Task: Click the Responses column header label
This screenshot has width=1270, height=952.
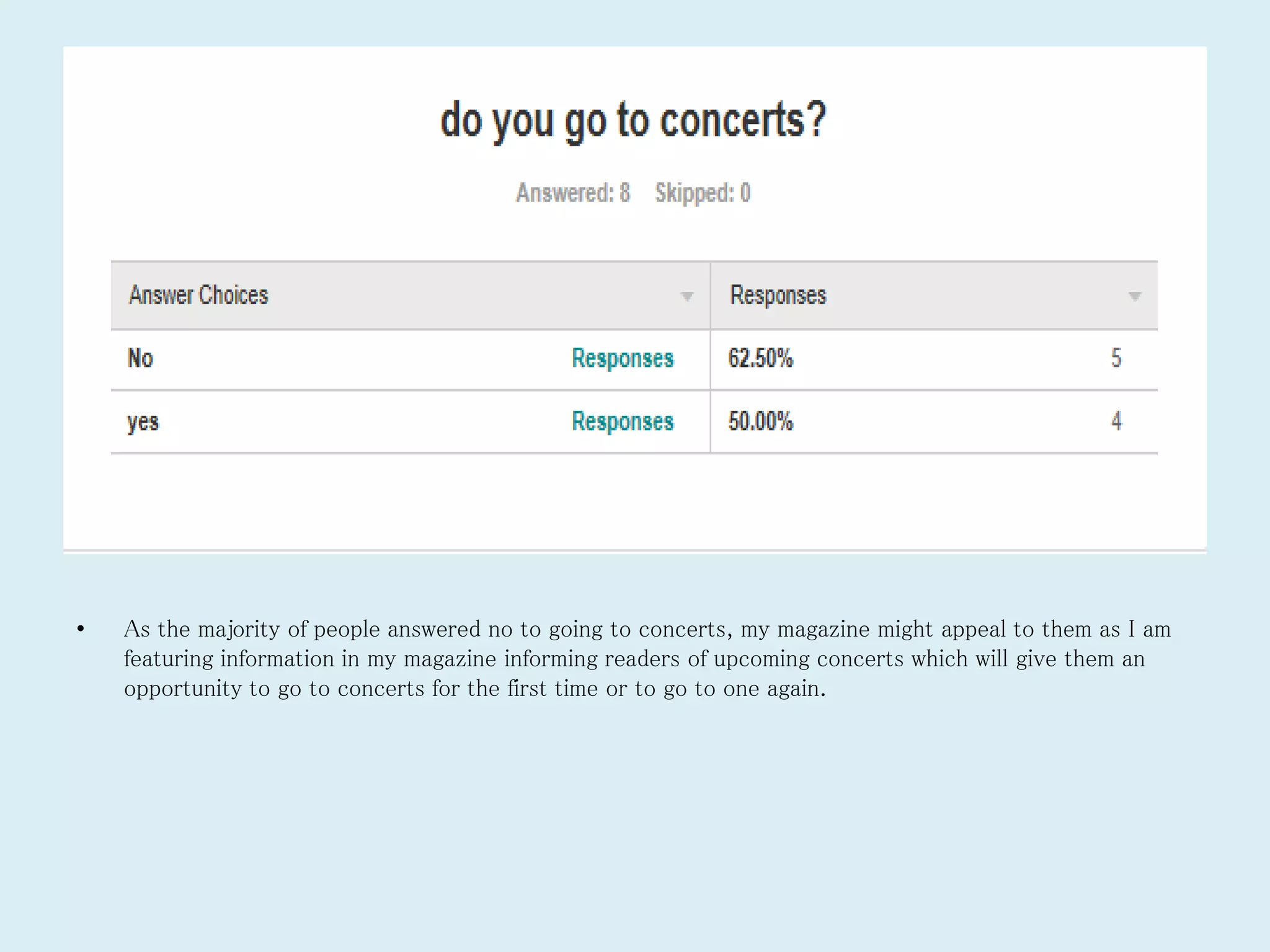Action: coord(778,296)
